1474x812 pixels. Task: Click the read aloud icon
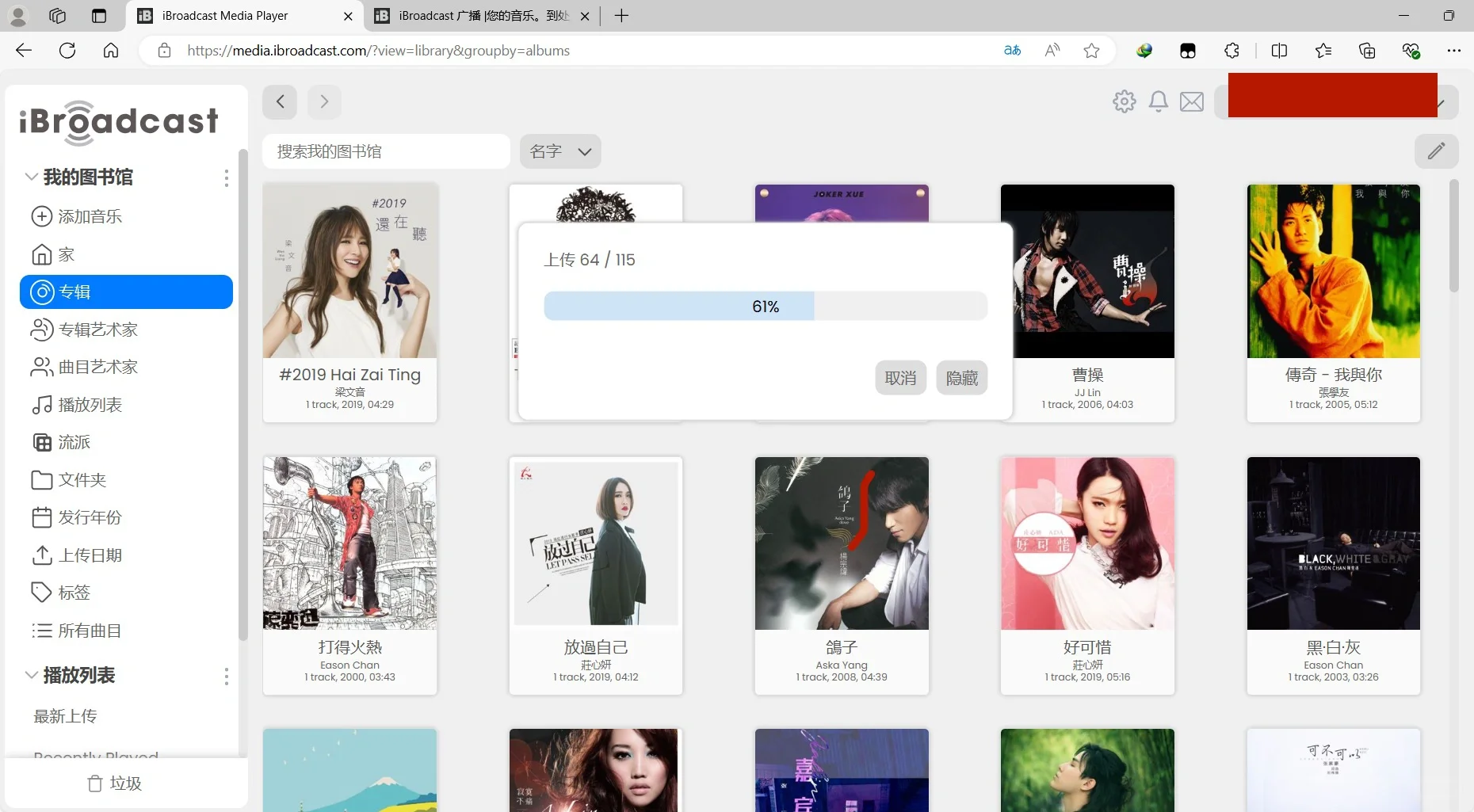pyautogui.click(x=1052, y=51)
